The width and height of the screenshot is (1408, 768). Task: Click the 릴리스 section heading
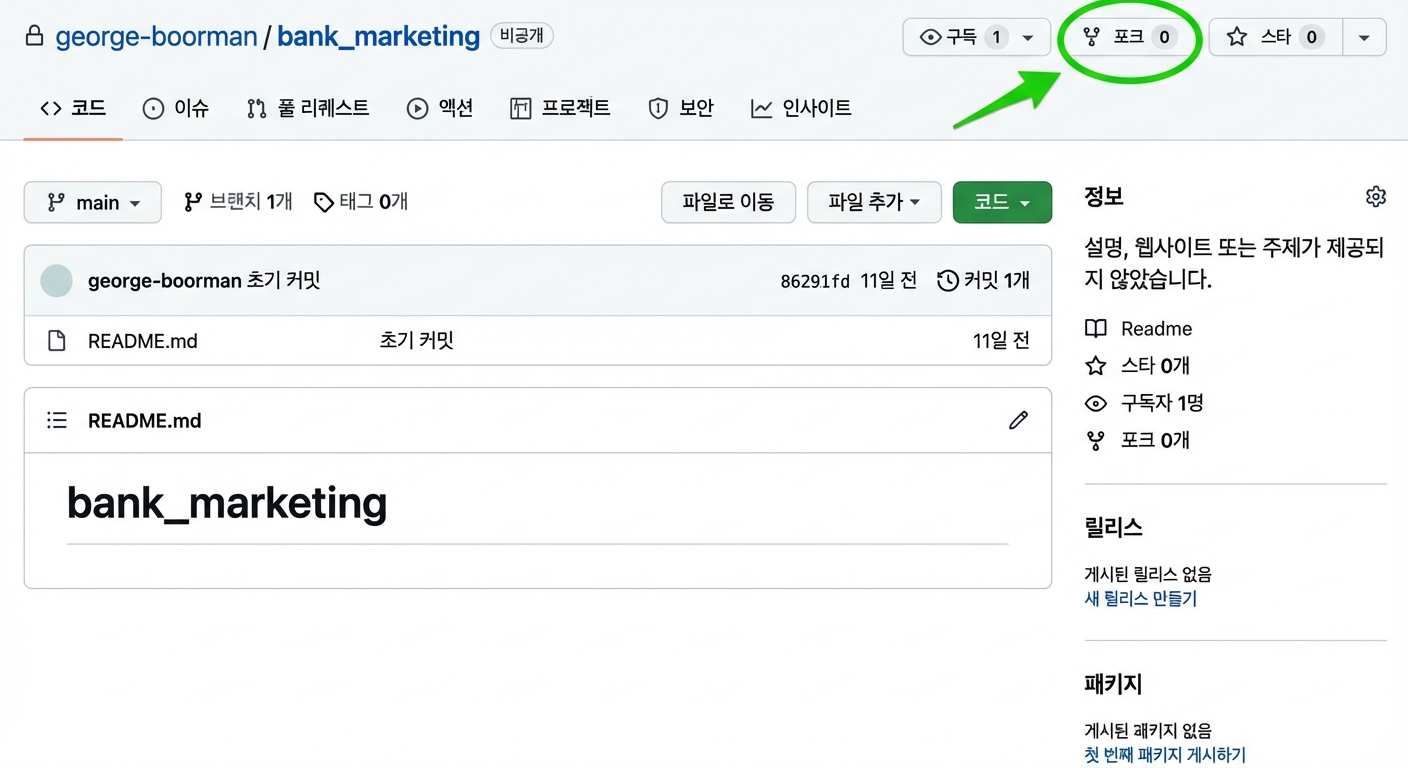click(x=1113, y=528)
